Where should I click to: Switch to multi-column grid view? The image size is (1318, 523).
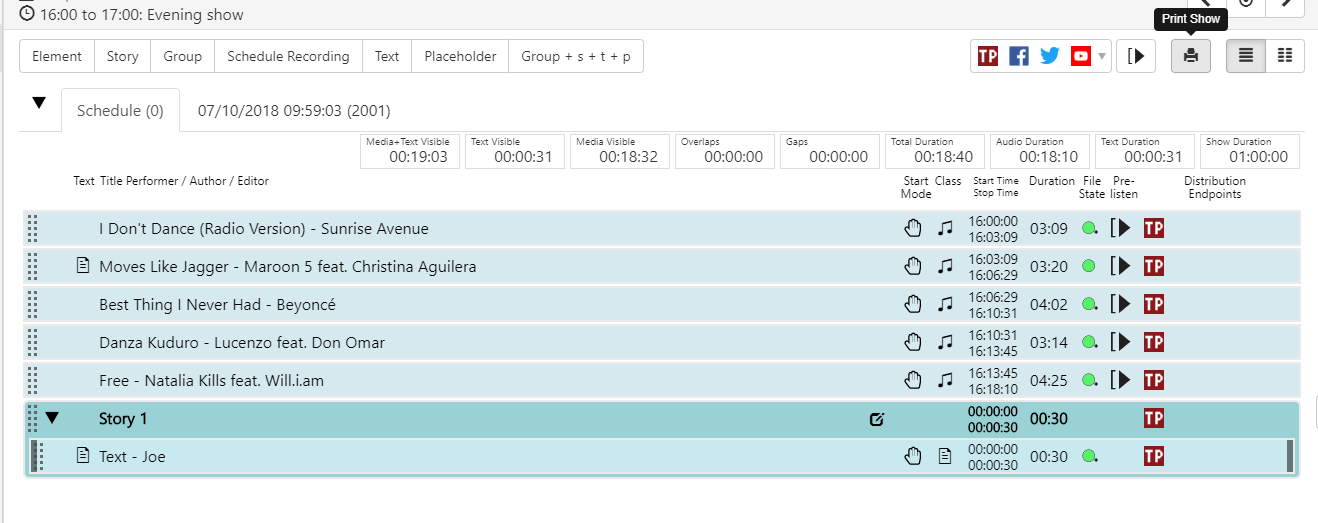tap(1285, 56)
